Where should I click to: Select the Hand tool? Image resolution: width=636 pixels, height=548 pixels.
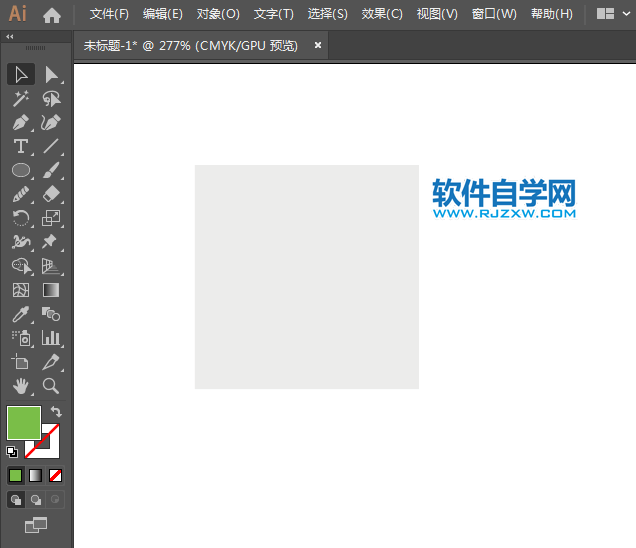point(21,386)
